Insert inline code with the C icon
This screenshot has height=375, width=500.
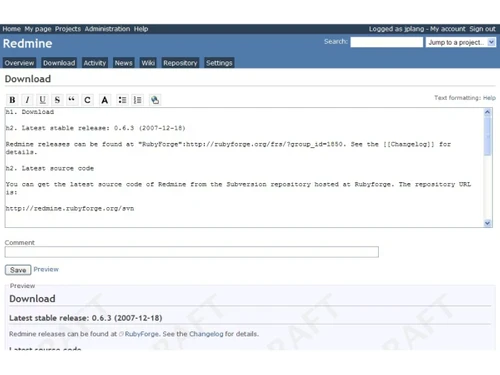tap(87, 100)
